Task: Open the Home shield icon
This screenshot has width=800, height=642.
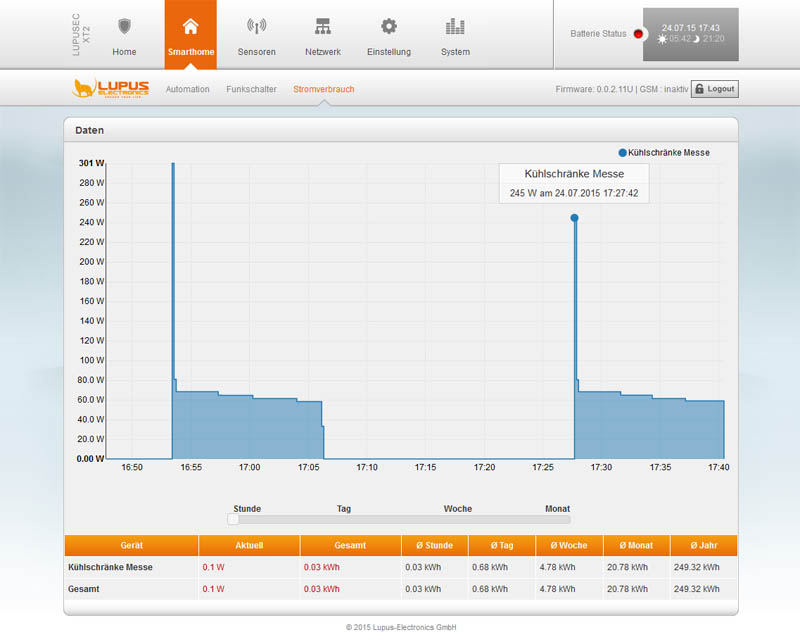Action: tap(124, 26)
